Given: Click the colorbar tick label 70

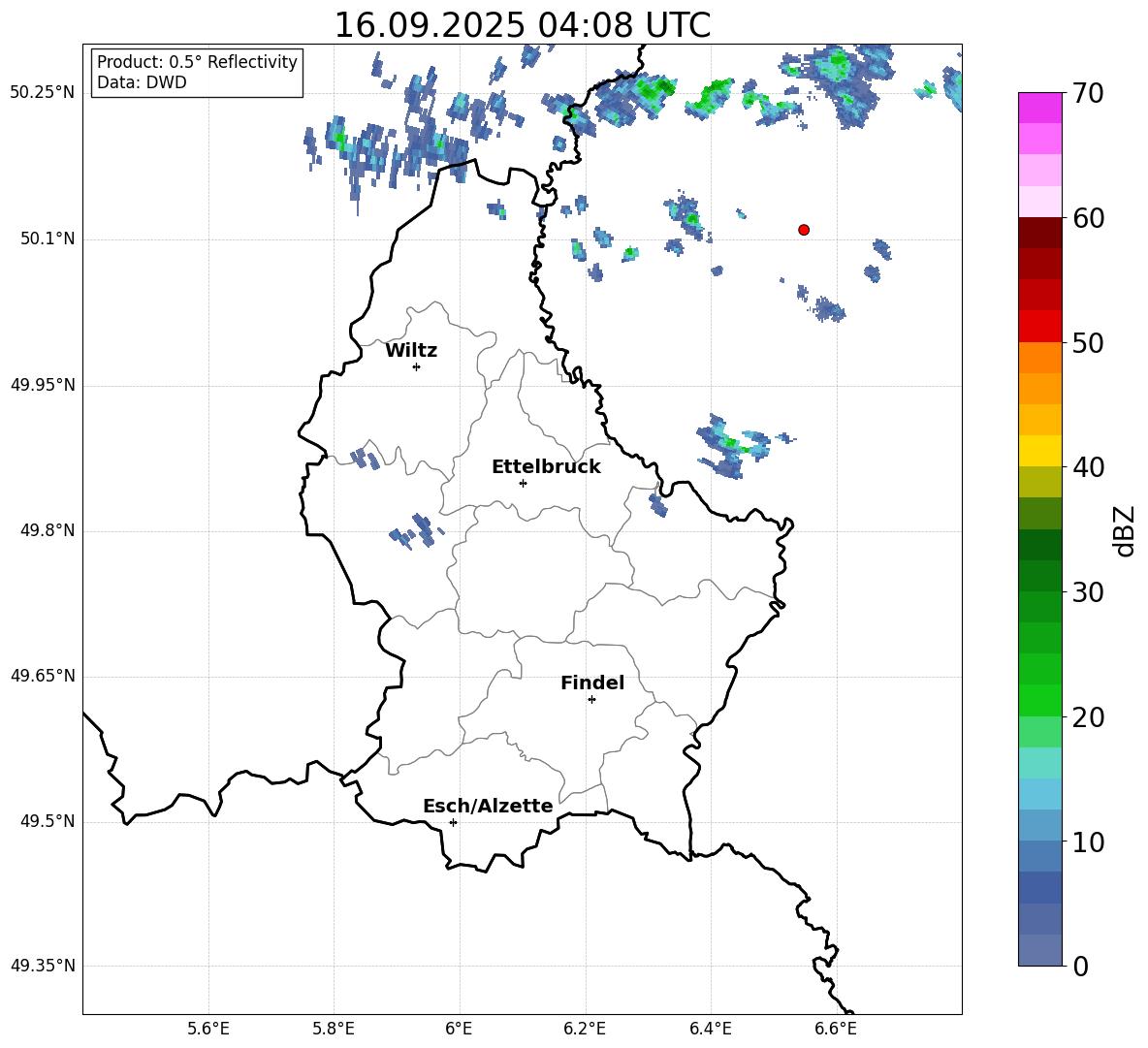Looking at the screenshot, I should point(1088,93).
